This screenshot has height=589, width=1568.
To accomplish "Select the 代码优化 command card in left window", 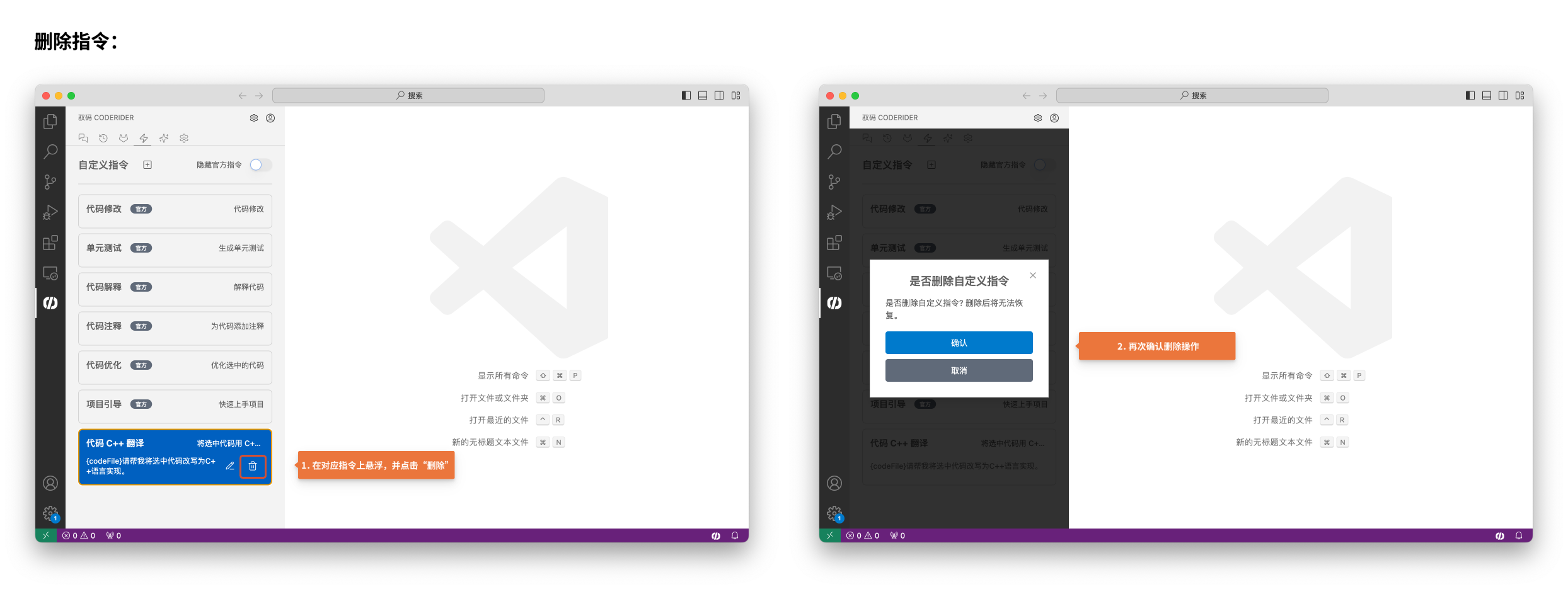I will pyautogui.click(x=175, y=367).
